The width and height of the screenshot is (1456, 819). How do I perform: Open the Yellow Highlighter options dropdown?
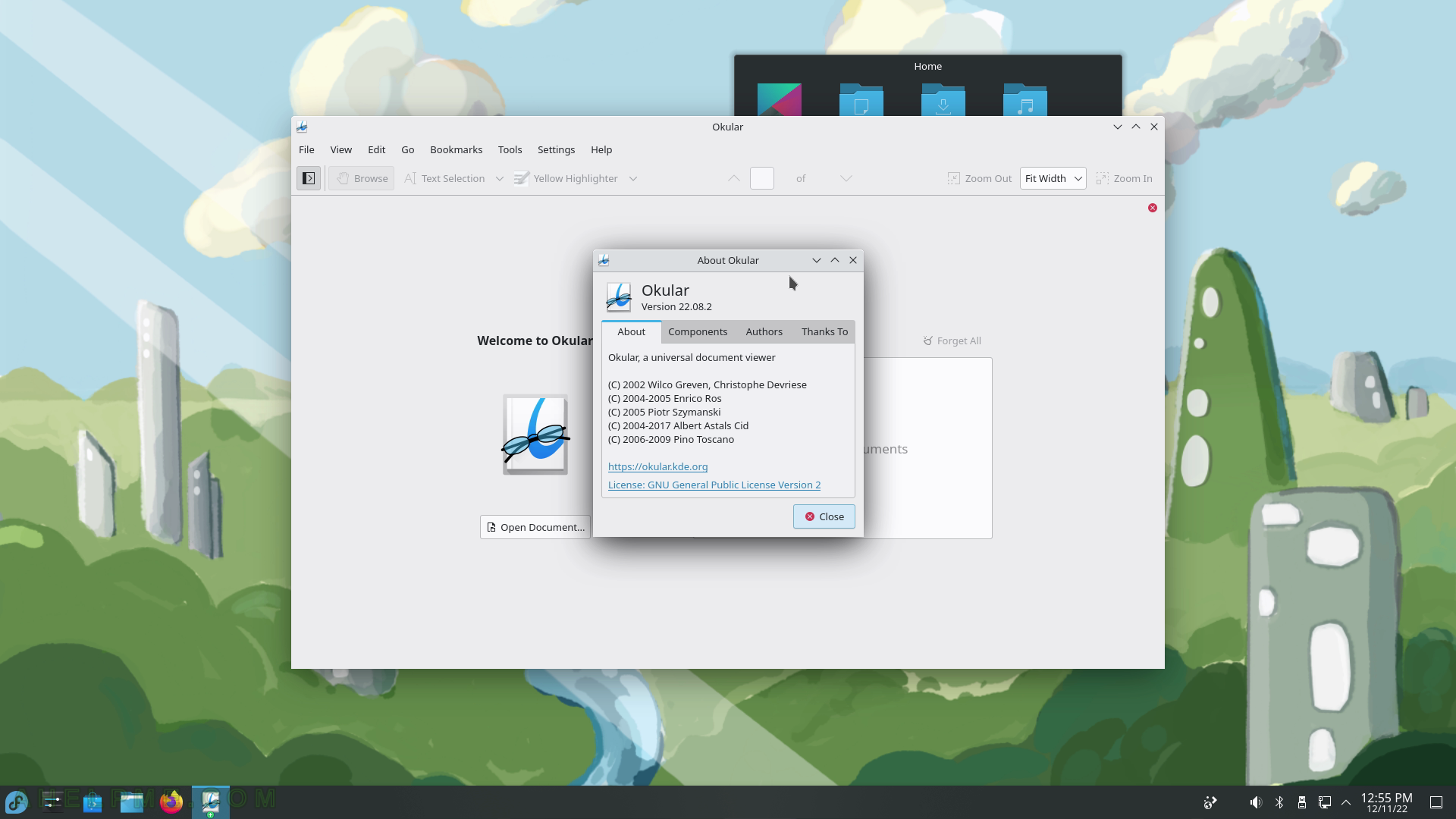(x=633, y=178)
